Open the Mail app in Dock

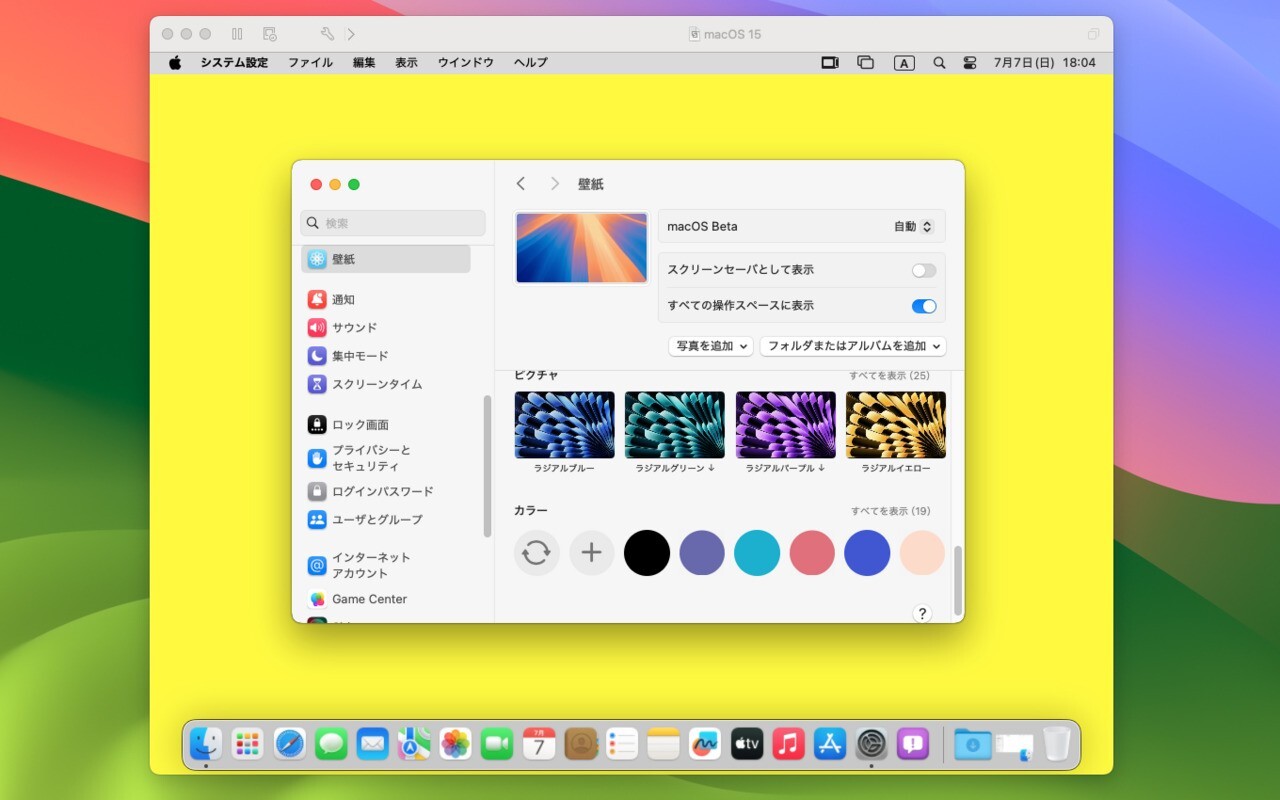tap(372, 743)
